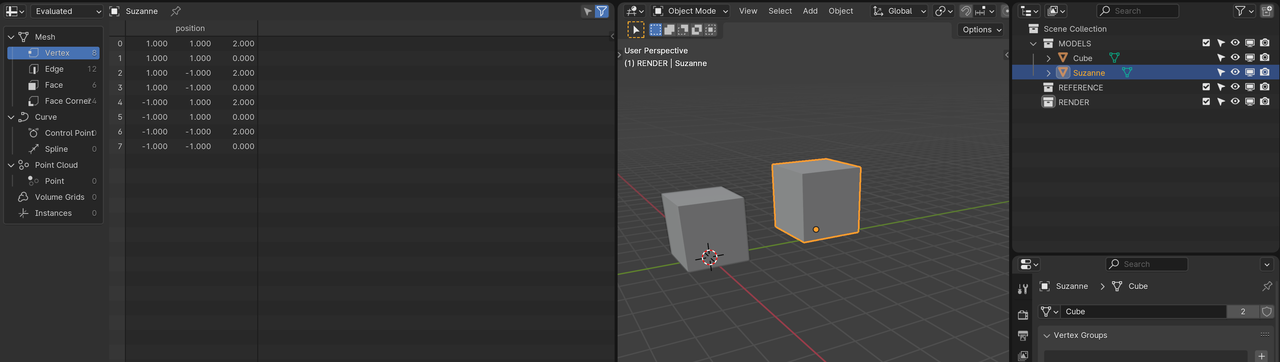Click Suzanne's mesh data icon in Outliner
Image resolution: width=1280 pixels, height=362 pixels.
(x=1127, y=72)
